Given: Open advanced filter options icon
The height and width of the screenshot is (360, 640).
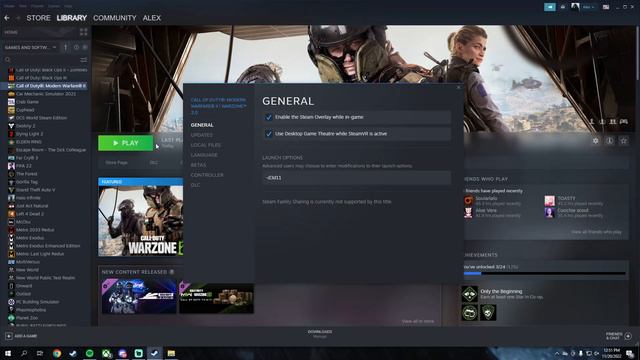Looking at the screenshot, I should click(x=84, y=60).
